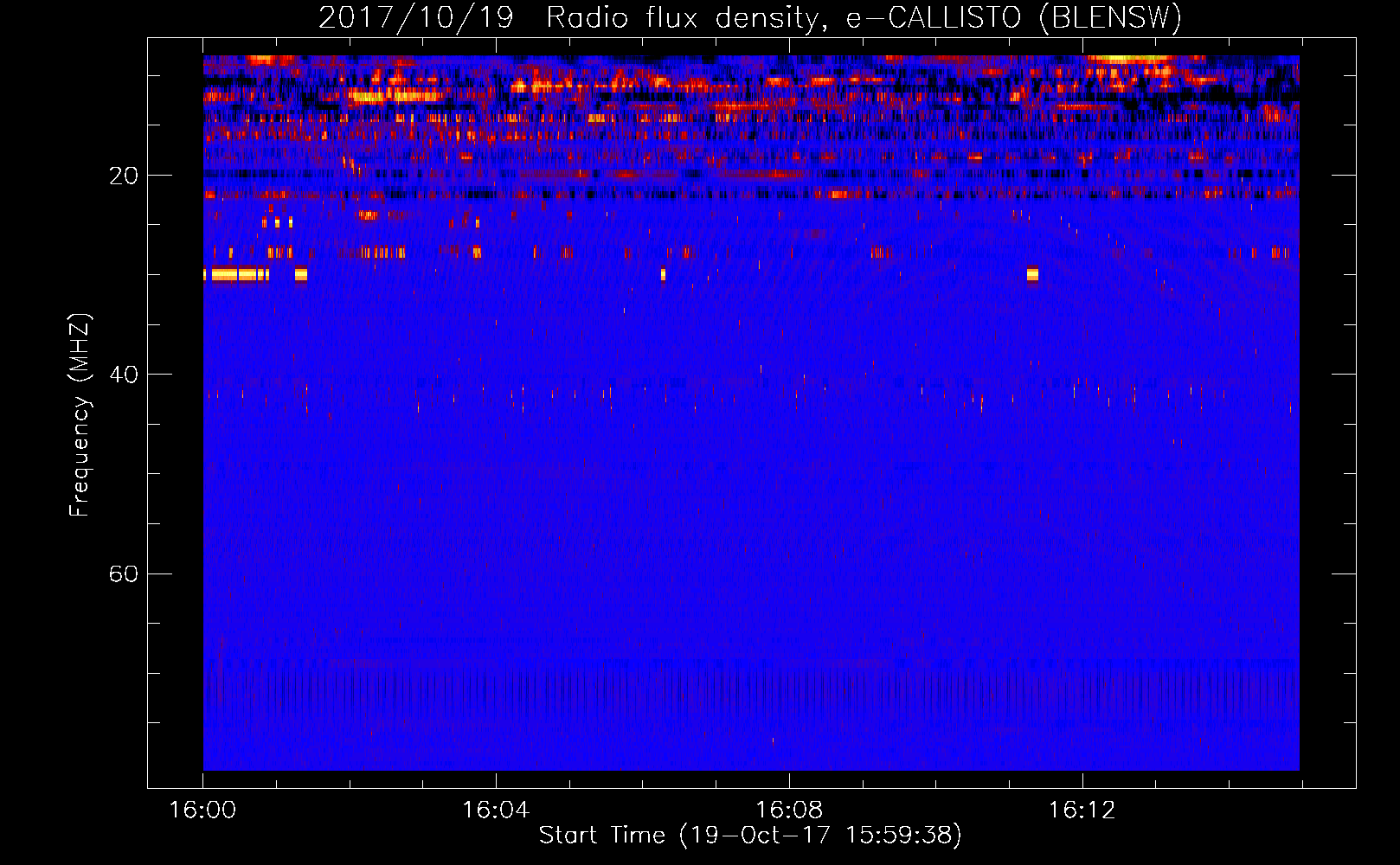Click the 16:12 time tick label
Screen dimensions: 1400x865
(x=1082, y=810)
